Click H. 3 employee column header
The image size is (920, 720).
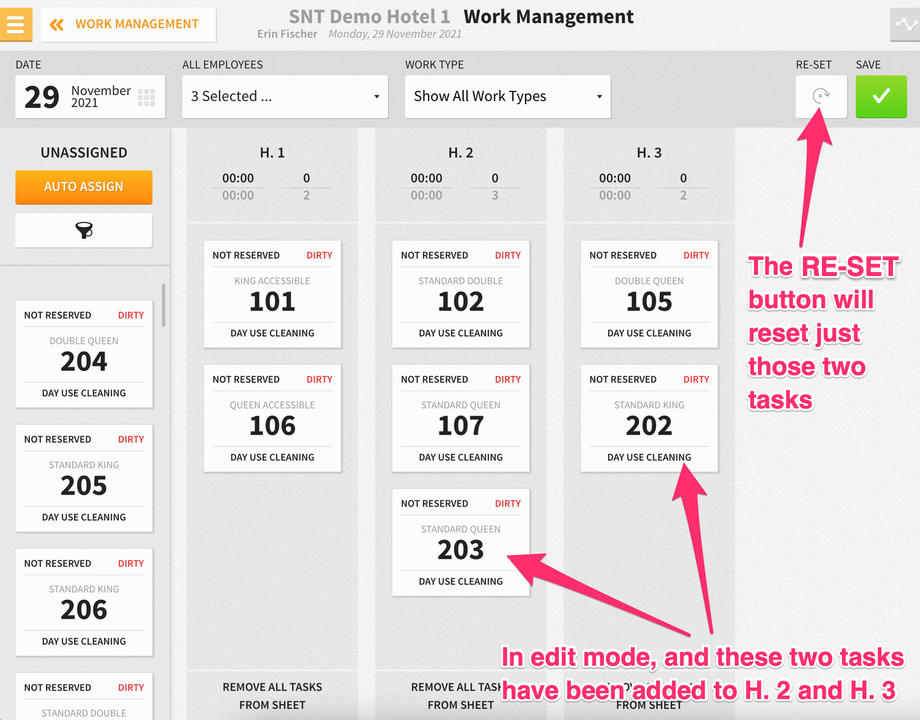pos(649,153)
